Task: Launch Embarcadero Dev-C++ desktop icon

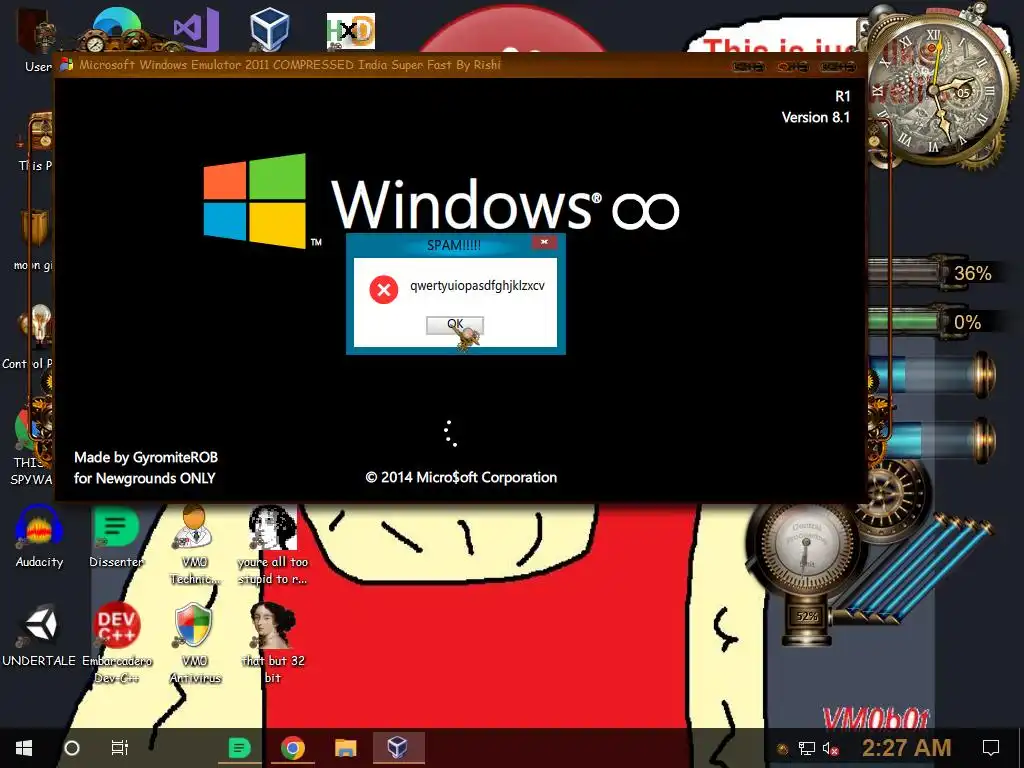Action: pos(116,643)
